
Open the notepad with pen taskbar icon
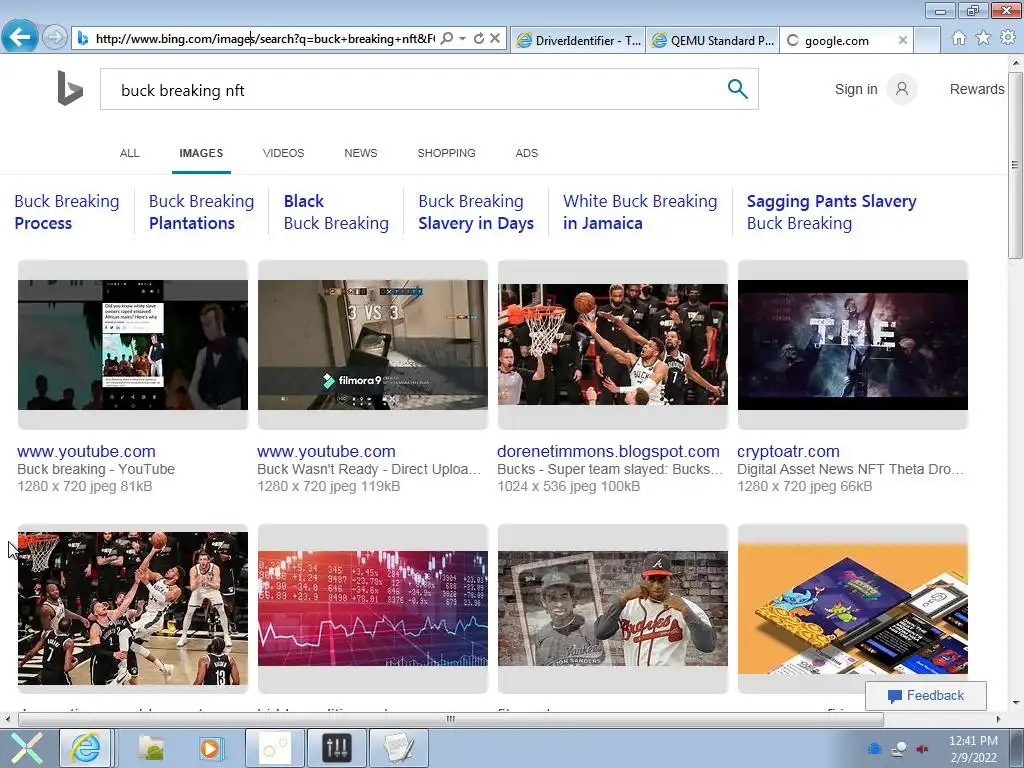point(399,748)
